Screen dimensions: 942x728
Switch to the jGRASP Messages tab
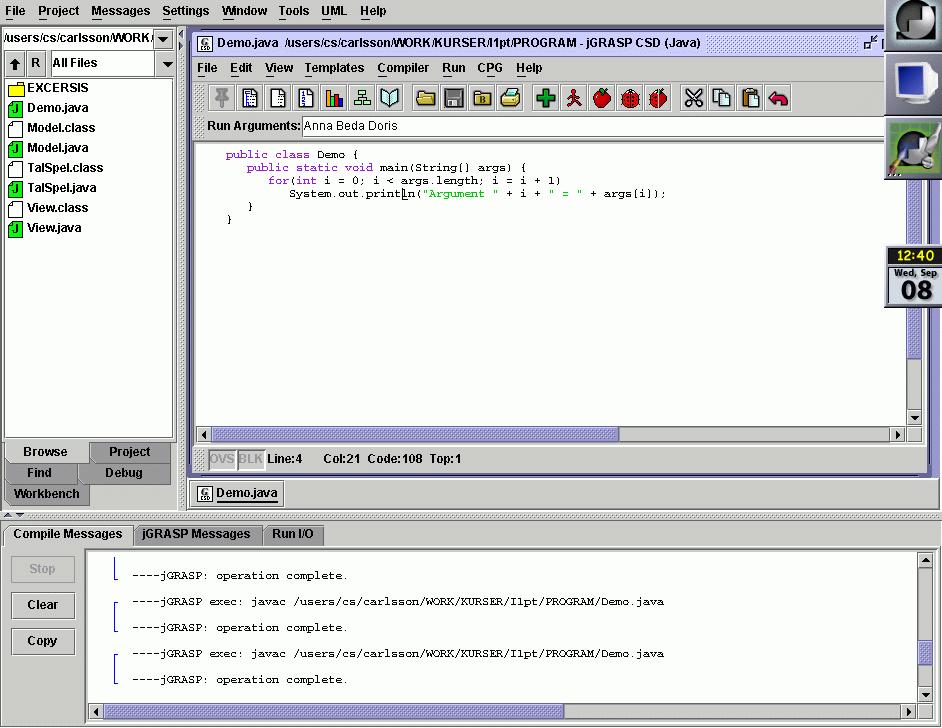coord(196,534)
